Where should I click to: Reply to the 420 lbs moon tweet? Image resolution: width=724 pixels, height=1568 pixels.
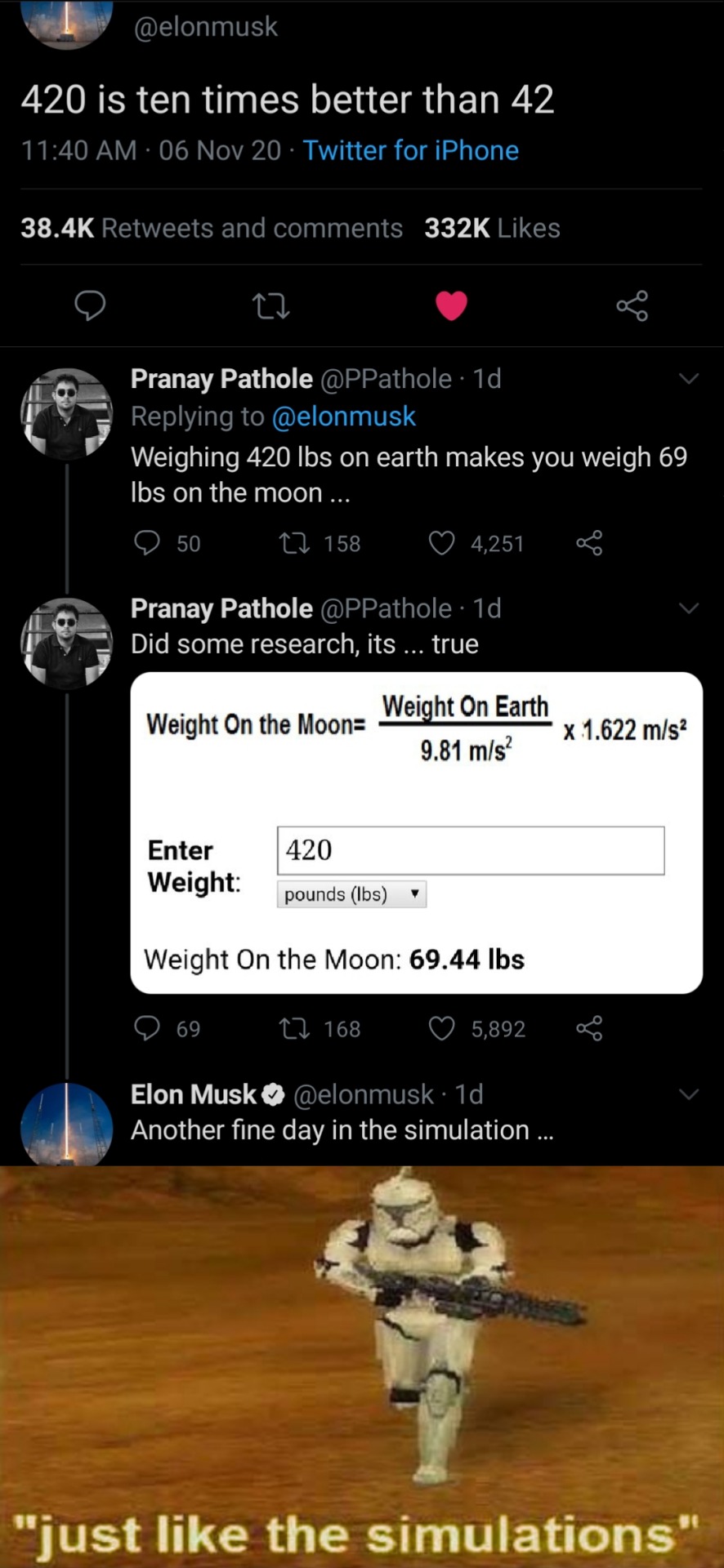[x=147, y=543]
